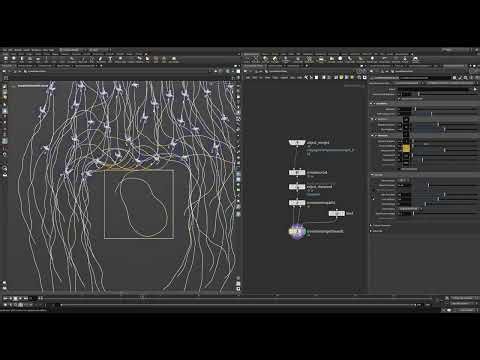Click the magnifier search icon in parameter header

coord(465,78)
